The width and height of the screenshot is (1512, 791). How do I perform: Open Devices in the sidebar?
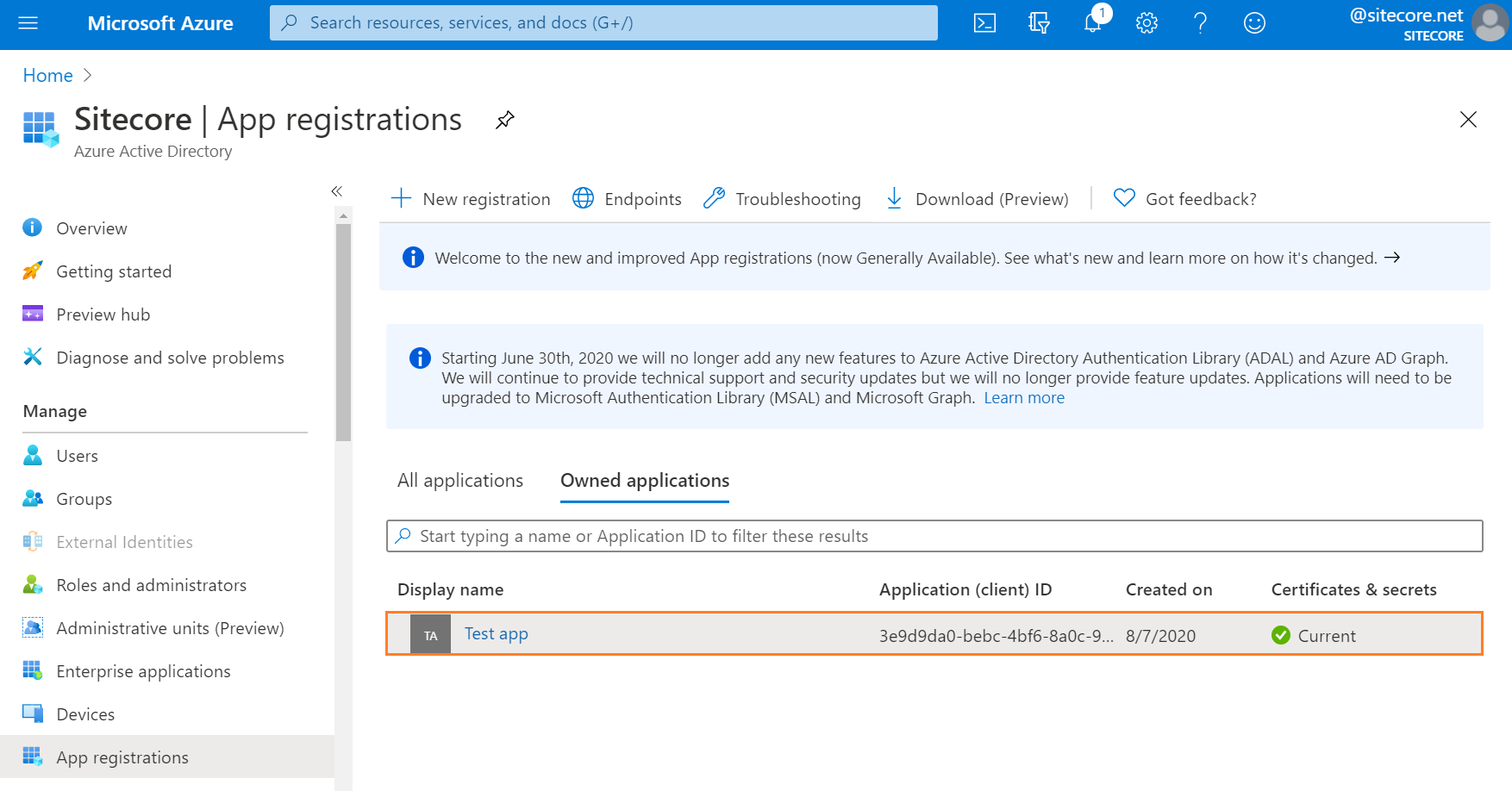pos(85,714)
